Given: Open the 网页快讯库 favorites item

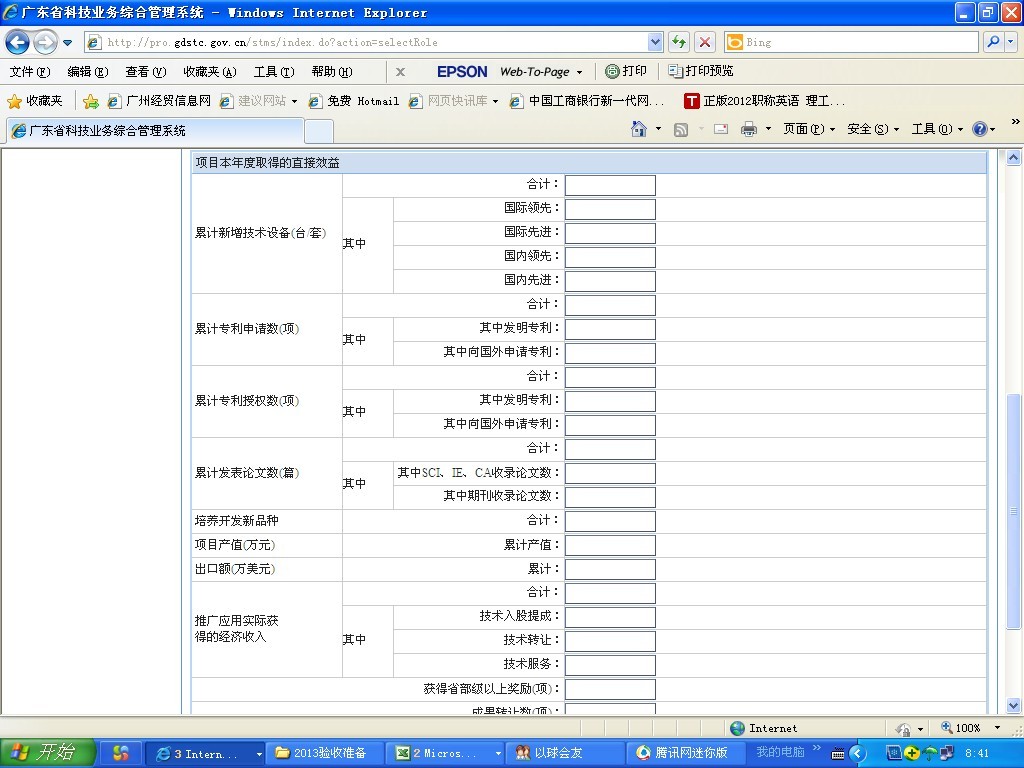Looking at the screenshot, I should [x=453, y=101].
